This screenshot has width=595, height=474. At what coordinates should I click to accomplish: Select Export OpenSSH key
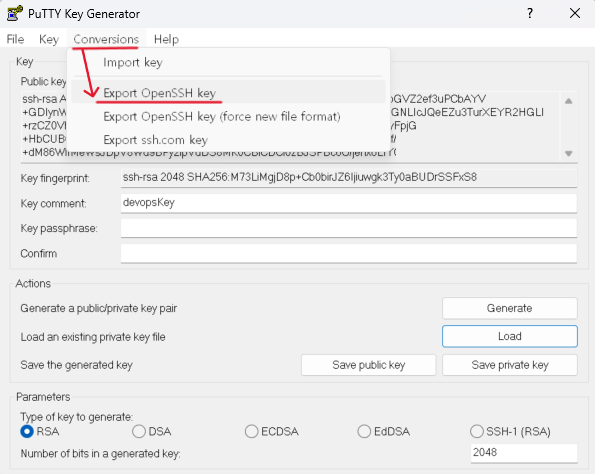pyautogui.click(x=228, y=93)
